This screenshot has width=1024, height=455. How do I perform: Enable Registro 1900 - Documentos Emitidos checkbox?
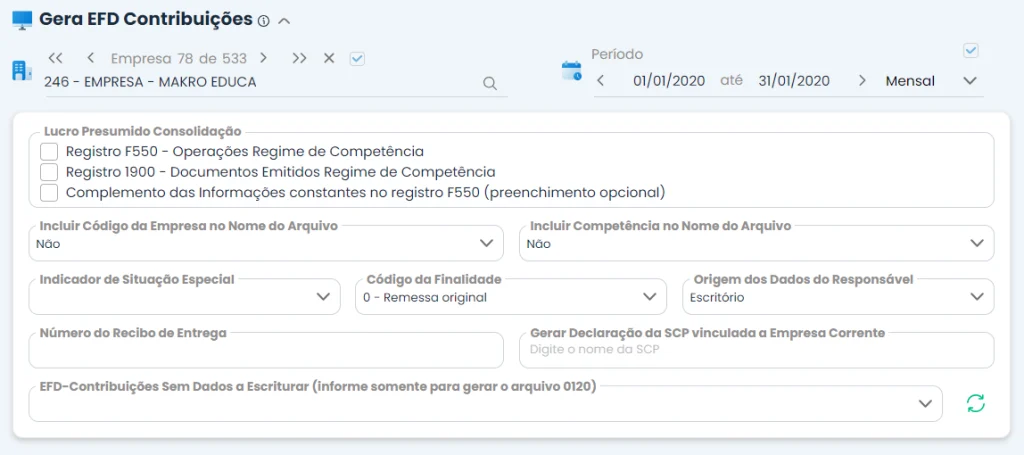pyautogui.click(x=49, y=172)
